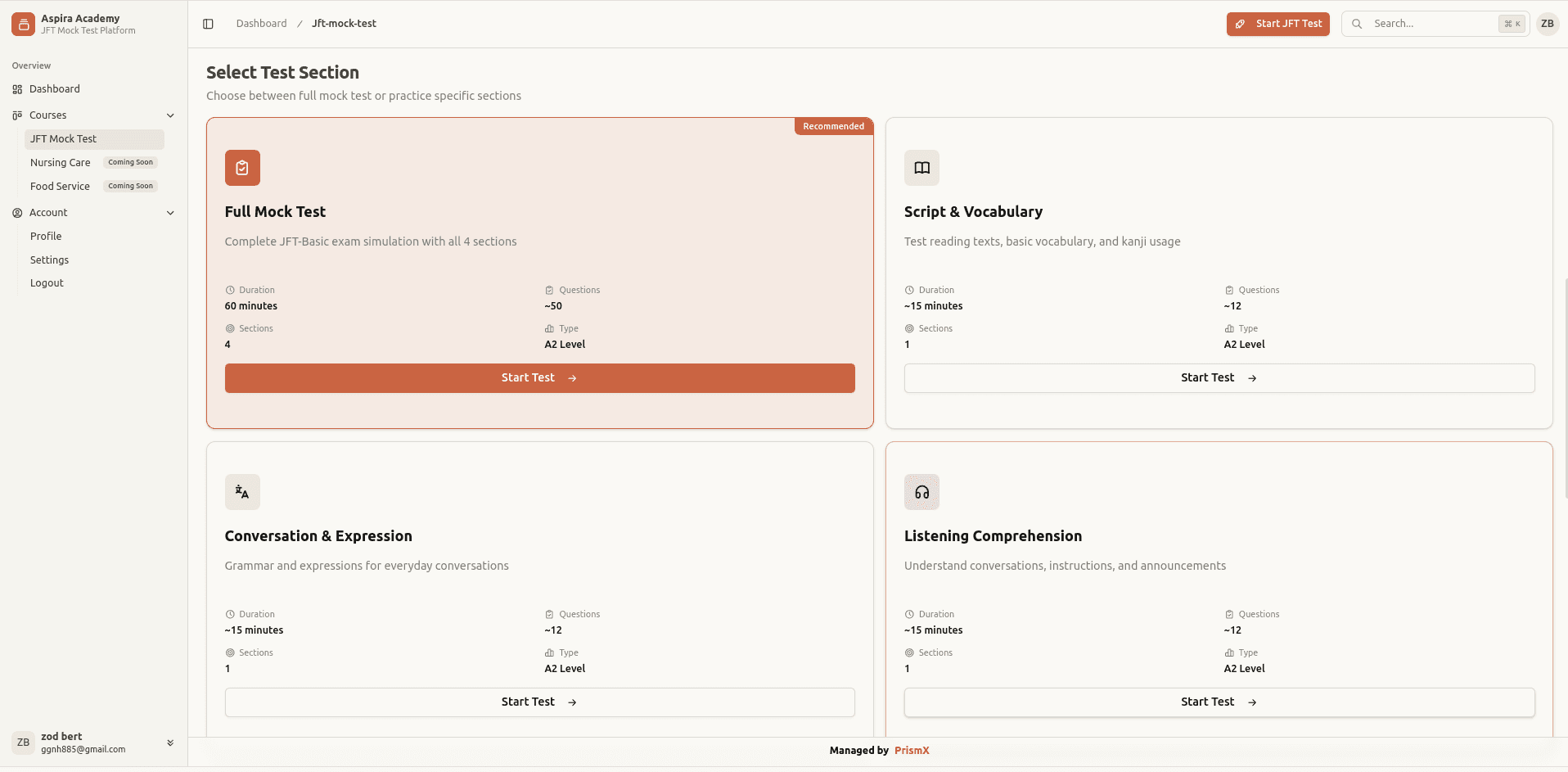Open Settings in the sidebar
Image resolution: width=1568 pixels, height=772 pixels.
(49, 260)
